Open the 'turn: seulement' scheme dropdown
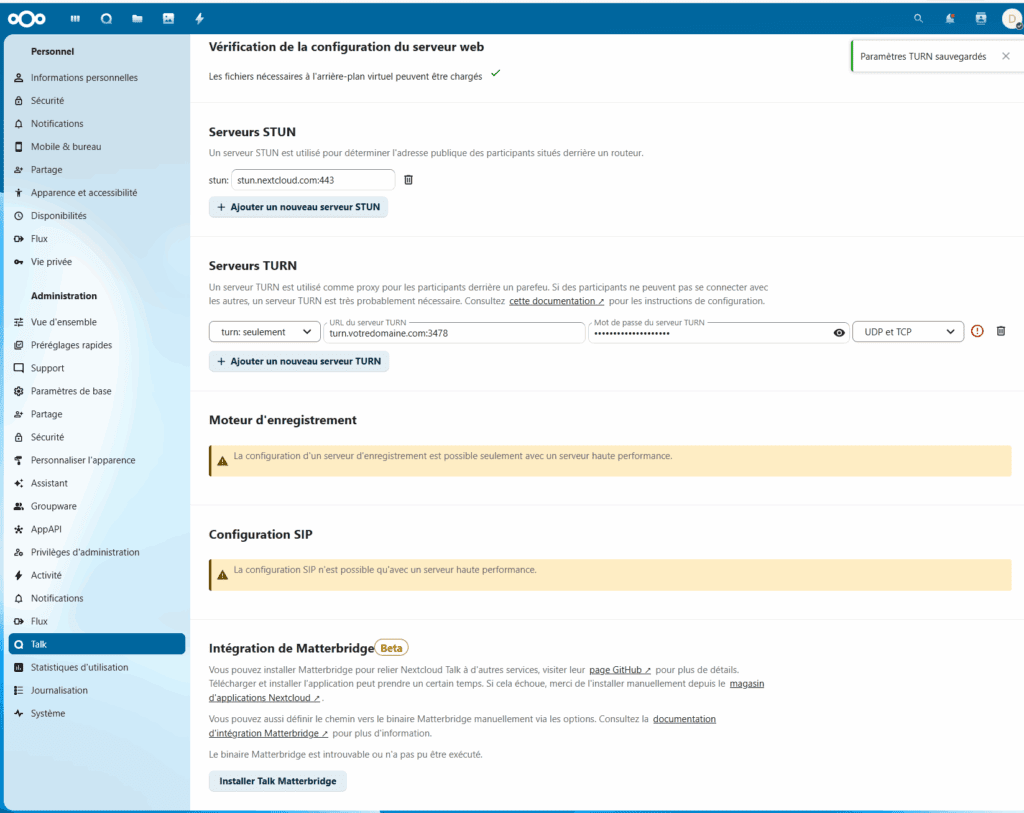The image size is (1024, 813). (265, 332)
